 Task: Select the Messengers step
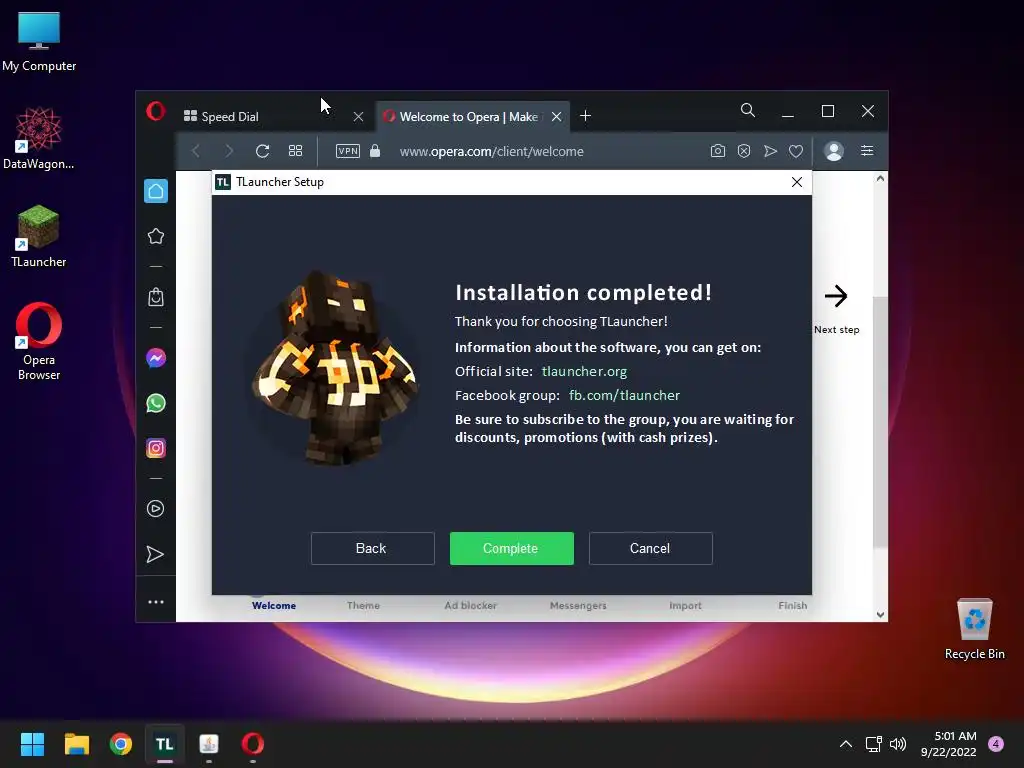578,605
